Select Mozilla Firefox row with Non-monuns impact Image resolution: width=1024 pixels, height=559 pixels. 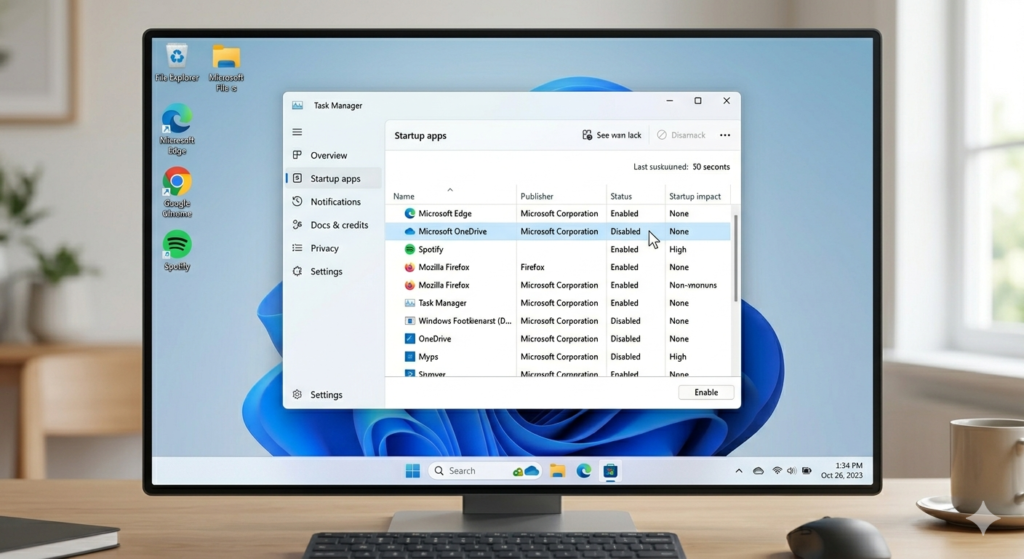558,285
